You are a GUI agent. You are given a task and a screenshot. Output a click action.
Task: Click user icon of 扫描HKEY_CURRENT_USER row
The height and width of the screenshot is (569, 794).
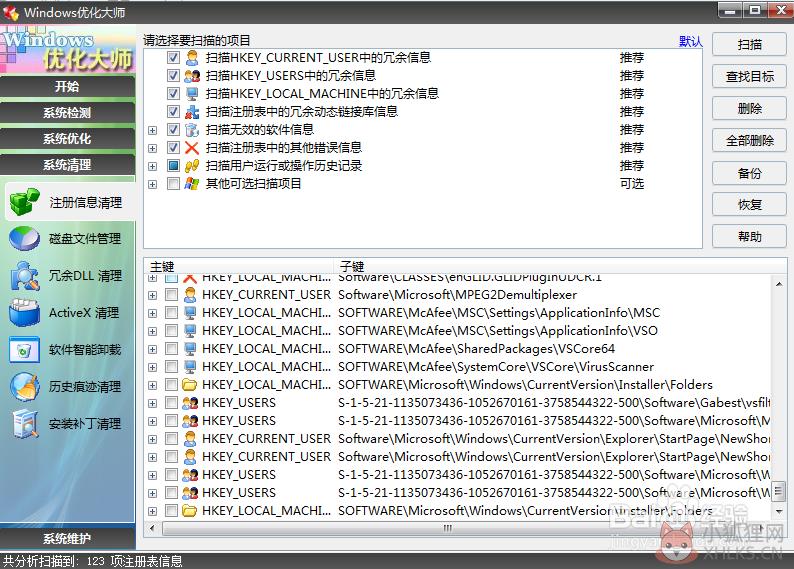tap(191, 58)
